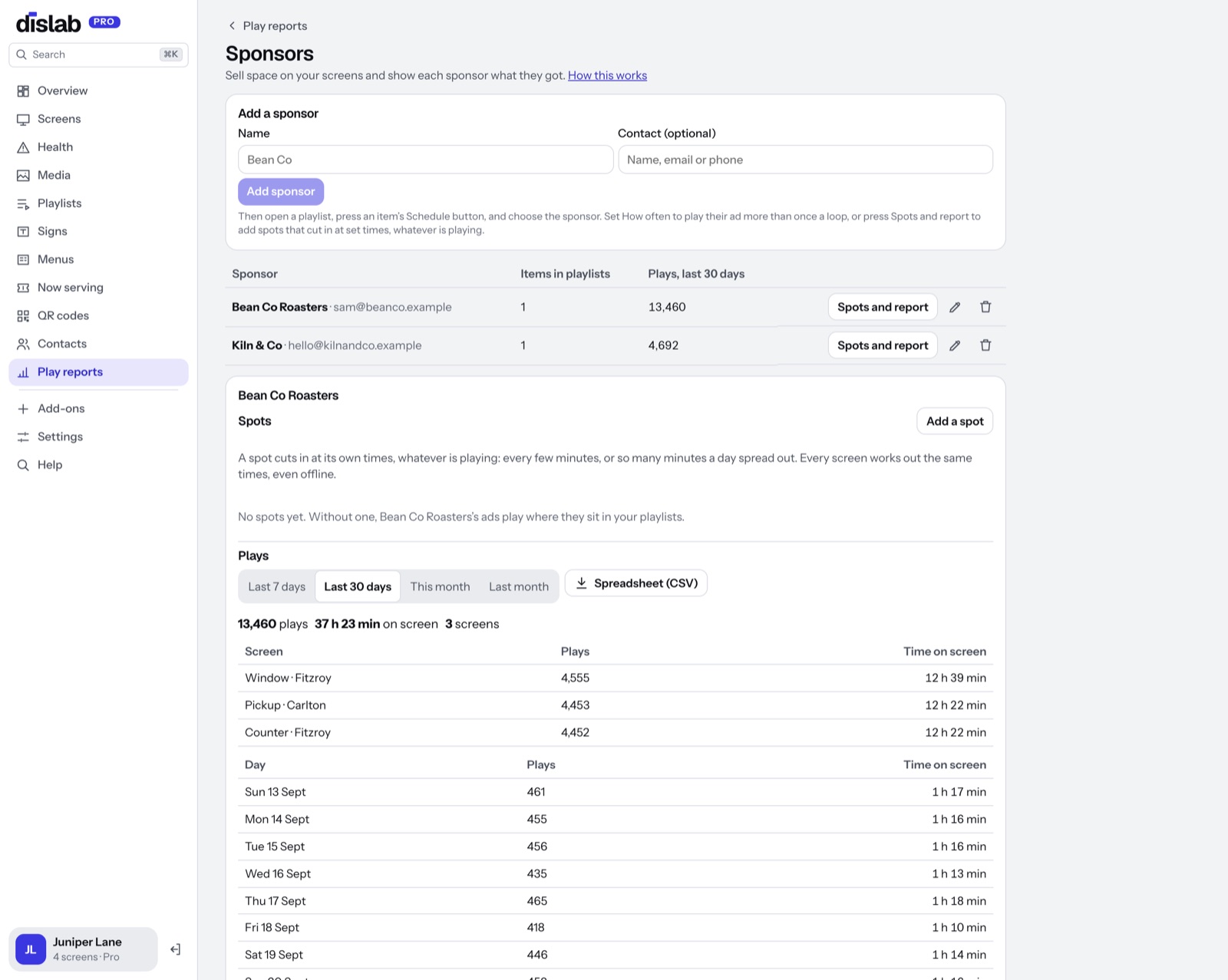This screenshot has width=1228, height=980.
Task: Go to Now serving
Action: 98,287
